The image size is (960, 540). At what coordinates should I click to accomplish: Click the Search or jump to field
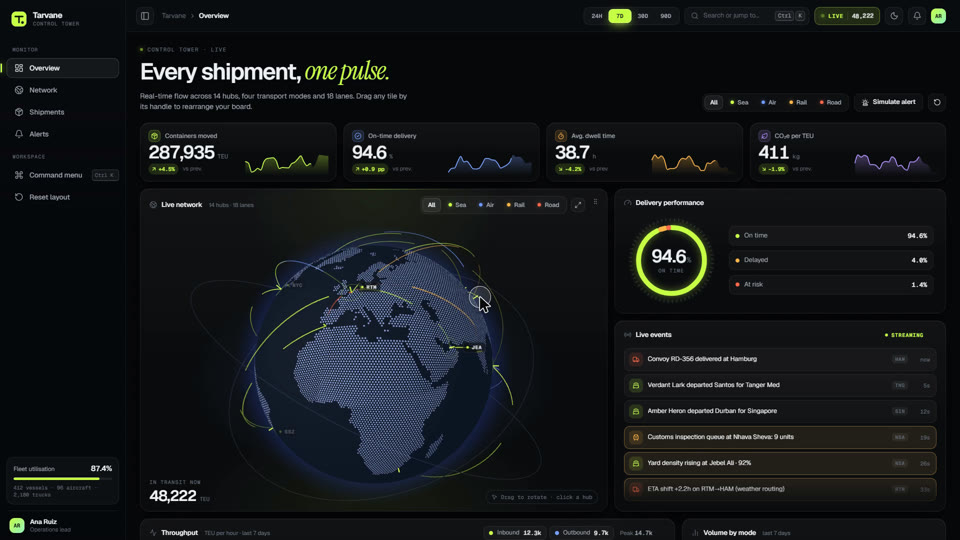click(747, 16)
